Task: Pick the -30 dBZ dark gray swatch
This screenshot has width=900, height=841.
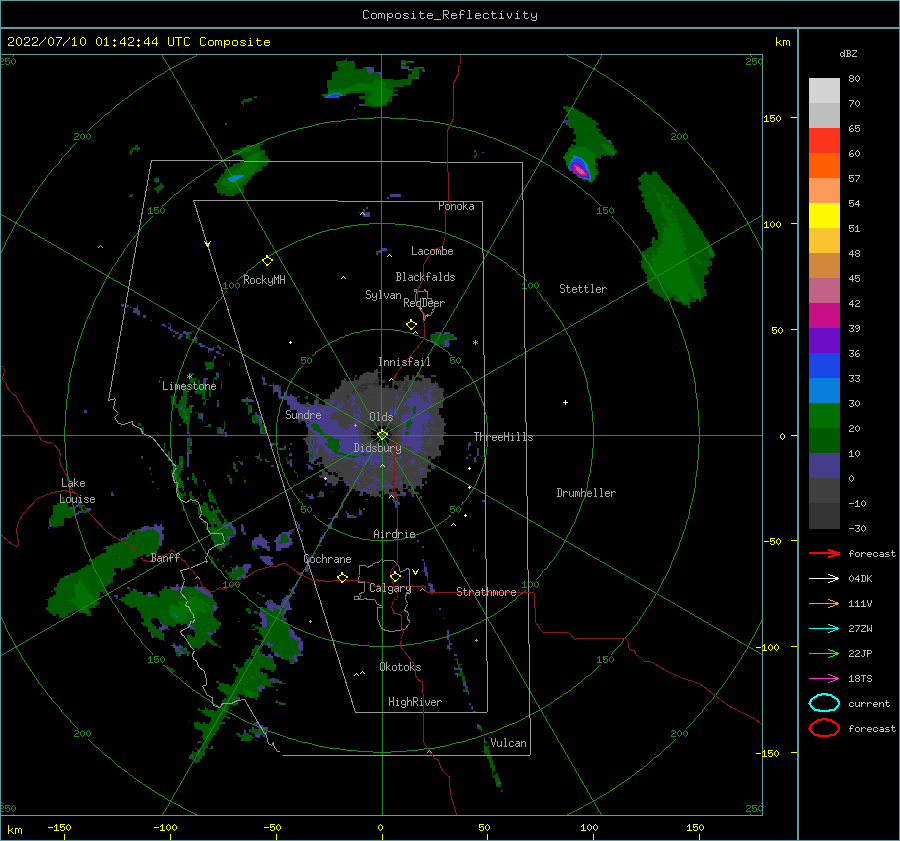Action: tap(824, 516)
